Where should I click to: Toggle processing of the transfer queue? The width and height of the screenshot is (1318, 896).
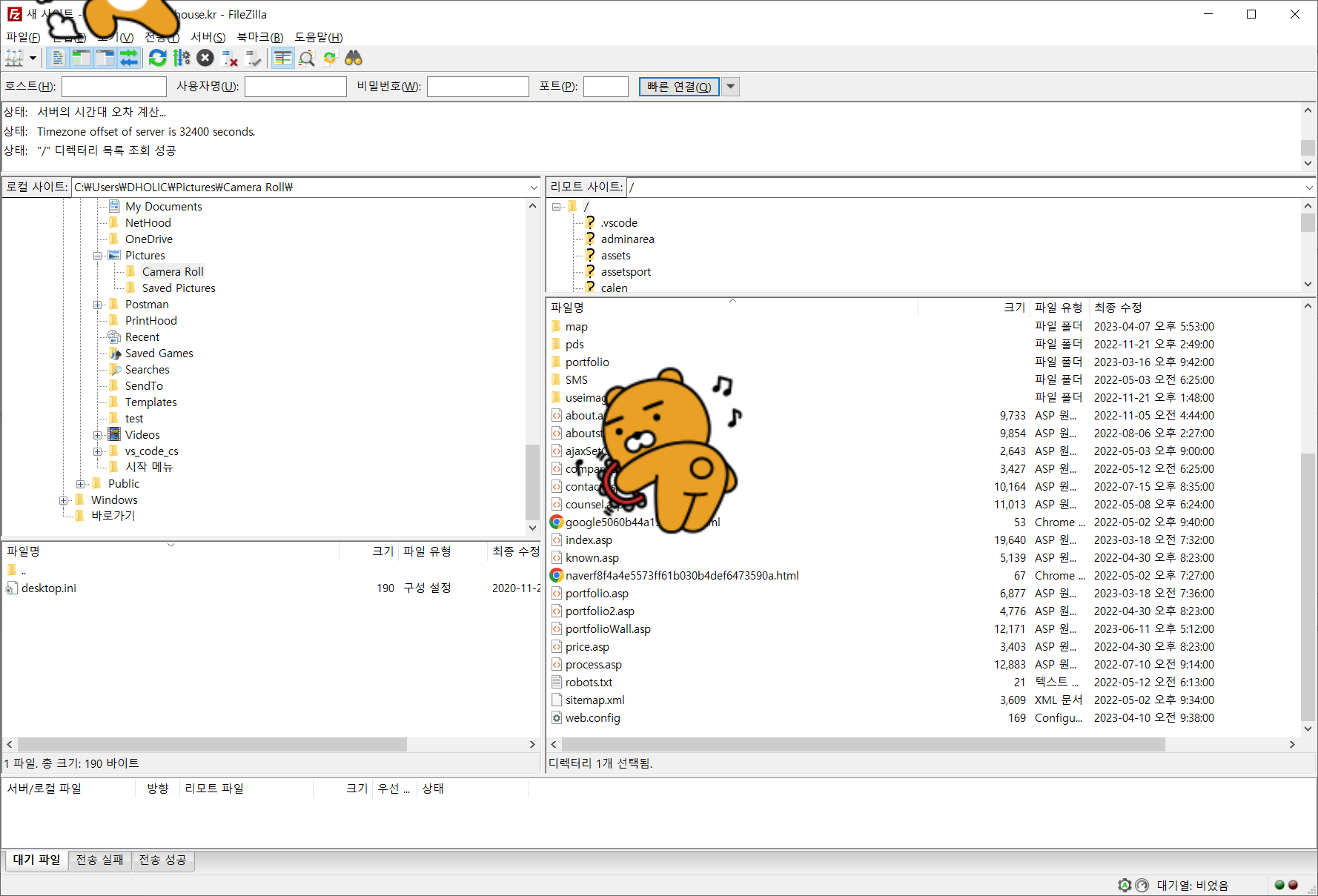pyautogui.click(x=182, y=58)
